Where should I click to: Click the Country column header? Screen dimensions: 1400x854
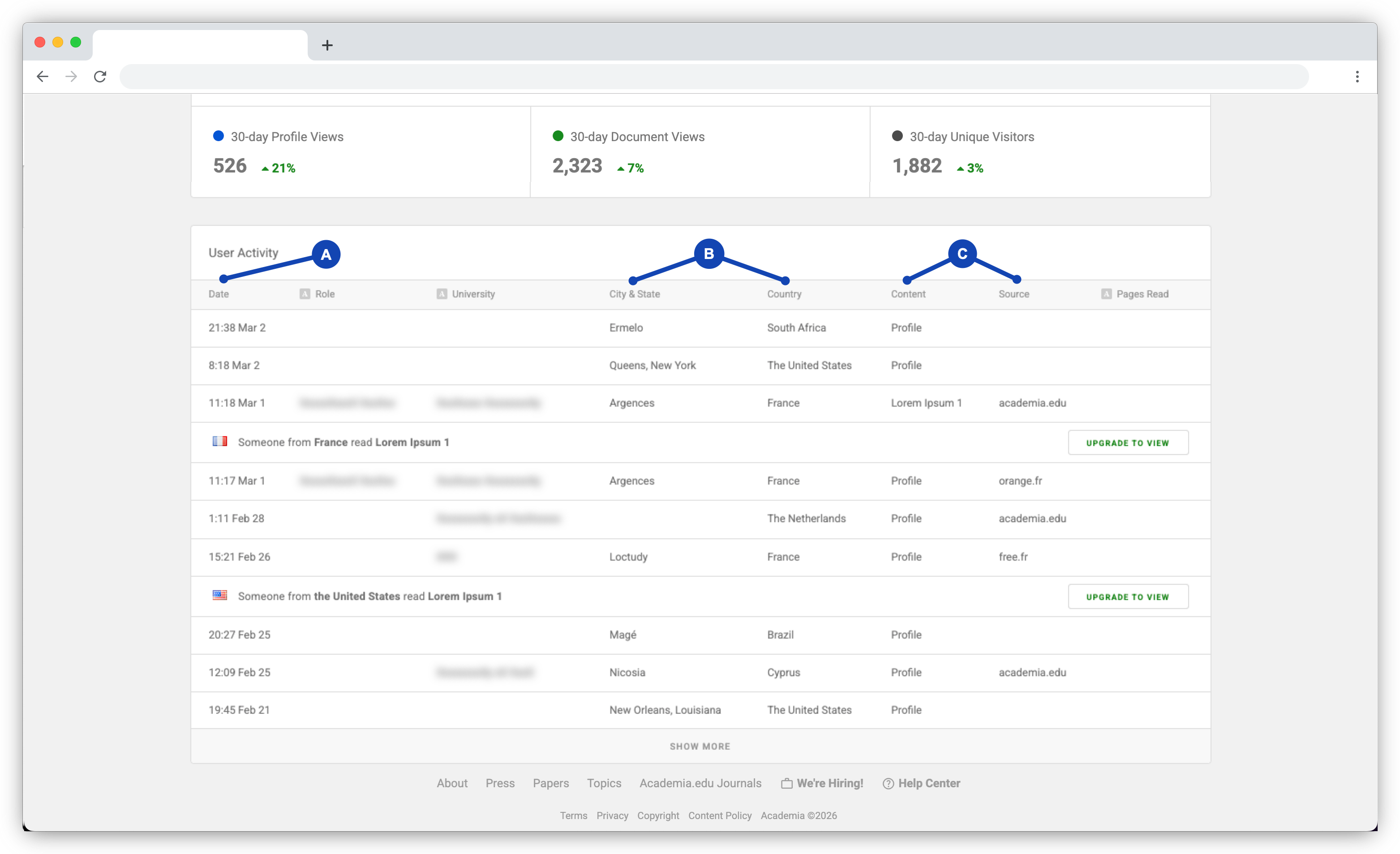click(x=784, y=294)
